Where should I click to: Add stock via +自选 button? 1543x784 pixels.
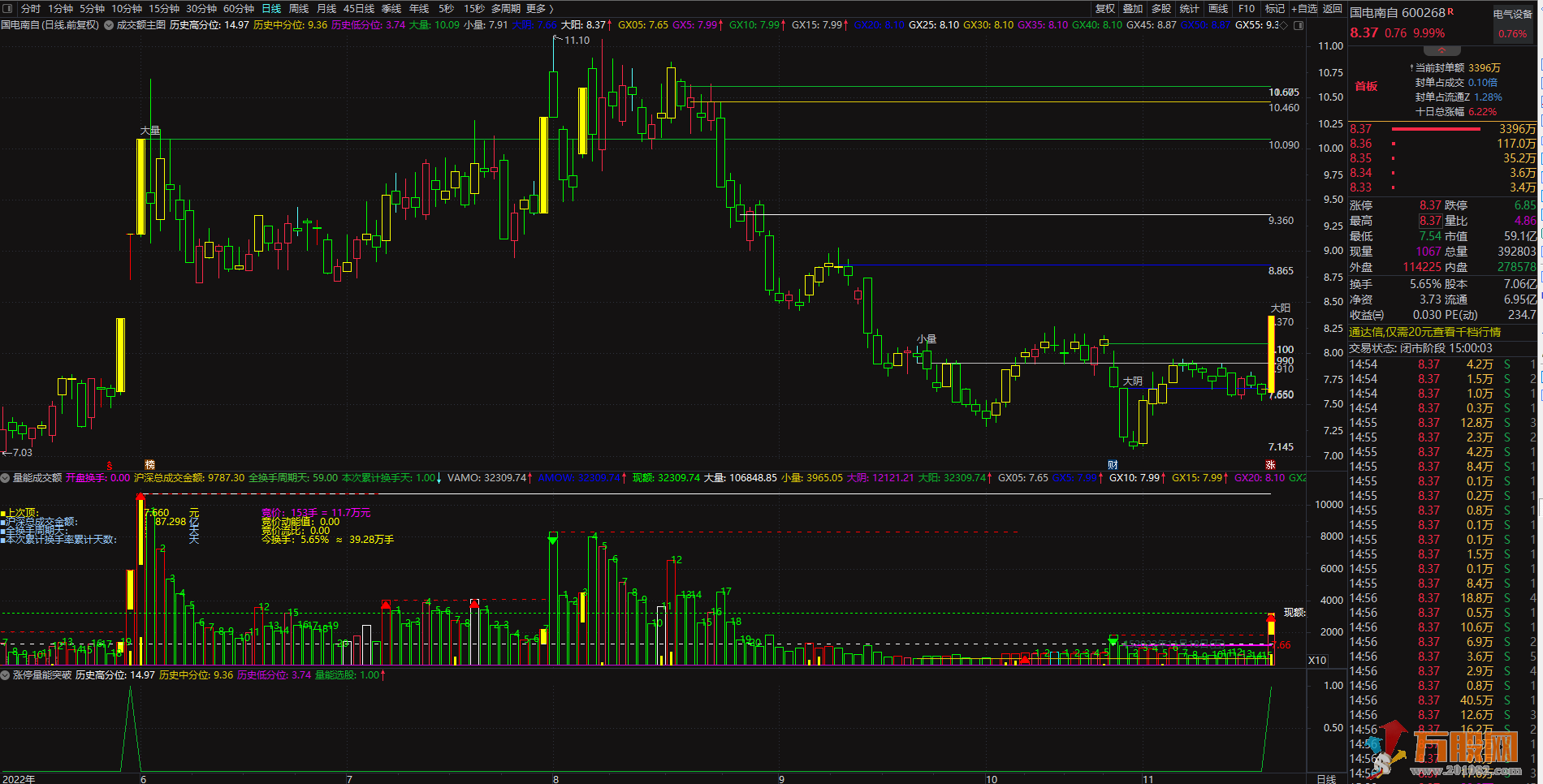(1304, 8)
